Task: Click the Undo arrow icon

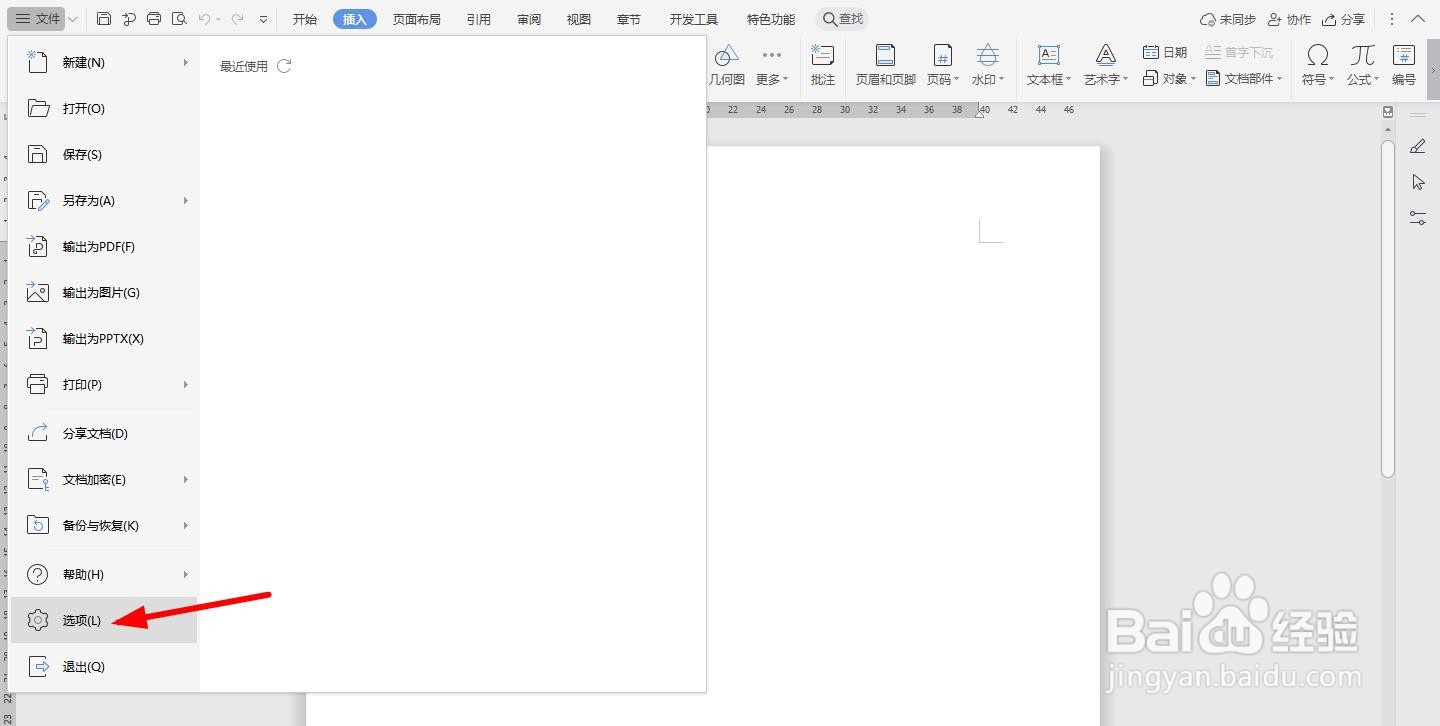Action: [x=204, y=19]
